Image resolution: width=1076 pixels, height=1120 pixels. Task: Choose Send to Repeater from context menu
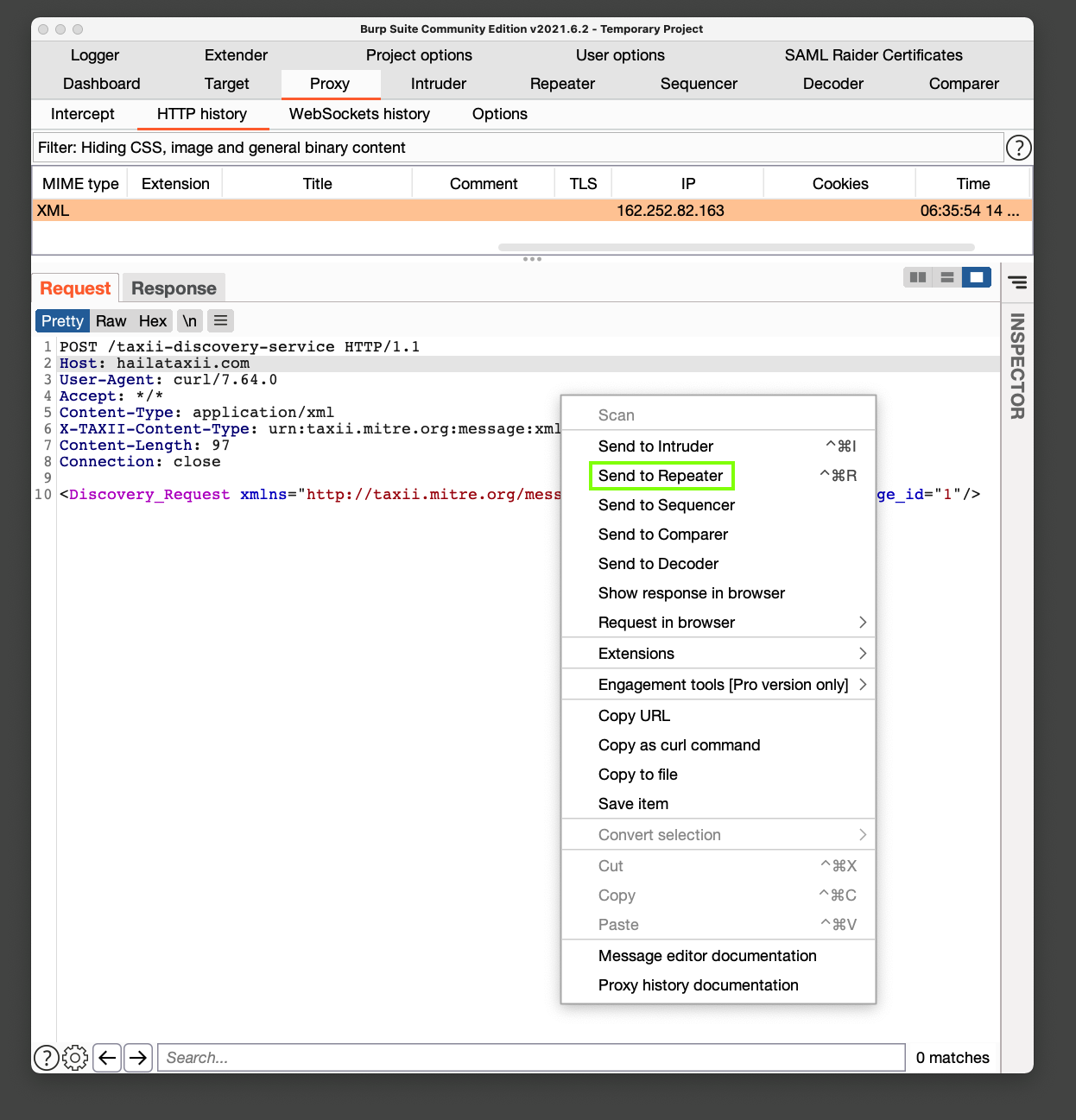pyautogui.click(x=661, y=476)
